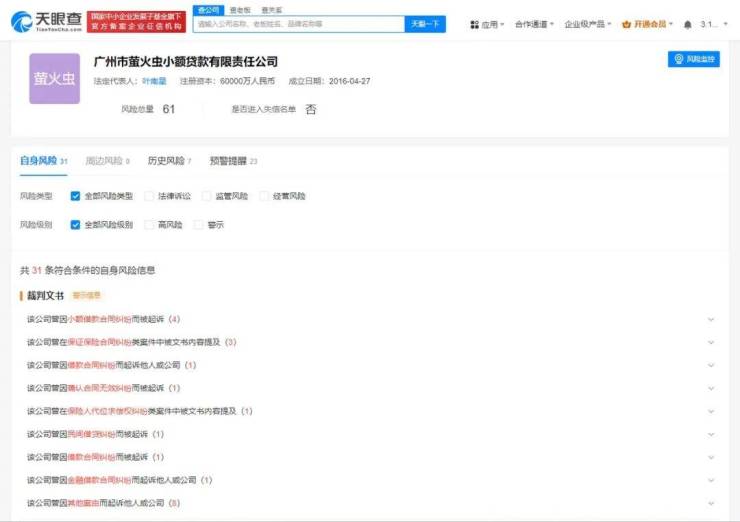Switch to the 自身风险 tab
This screenshot has height=522, width=740.
pyautogui.click(x=43, y=161)
